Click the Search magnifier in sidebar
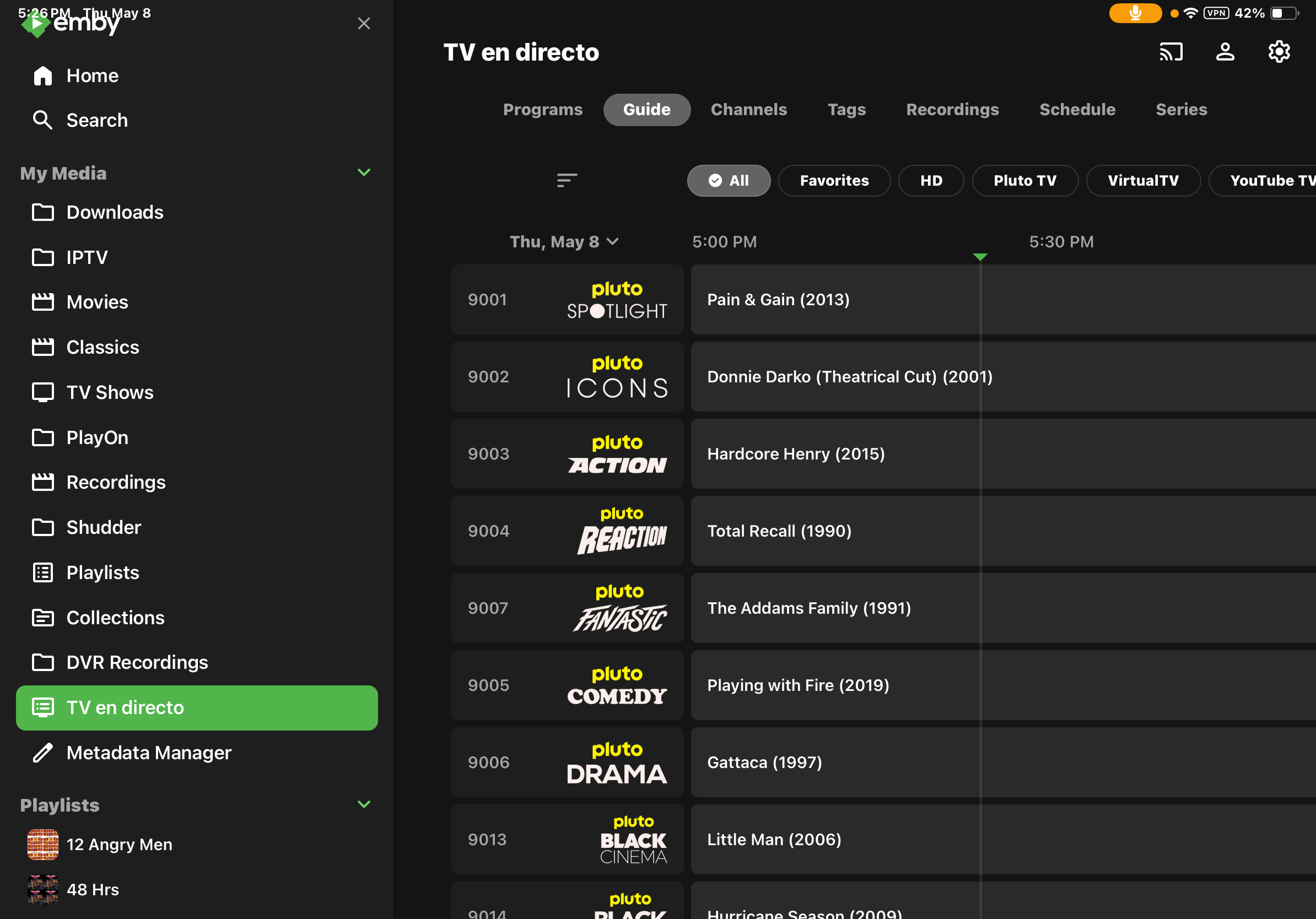 point(43,120)
